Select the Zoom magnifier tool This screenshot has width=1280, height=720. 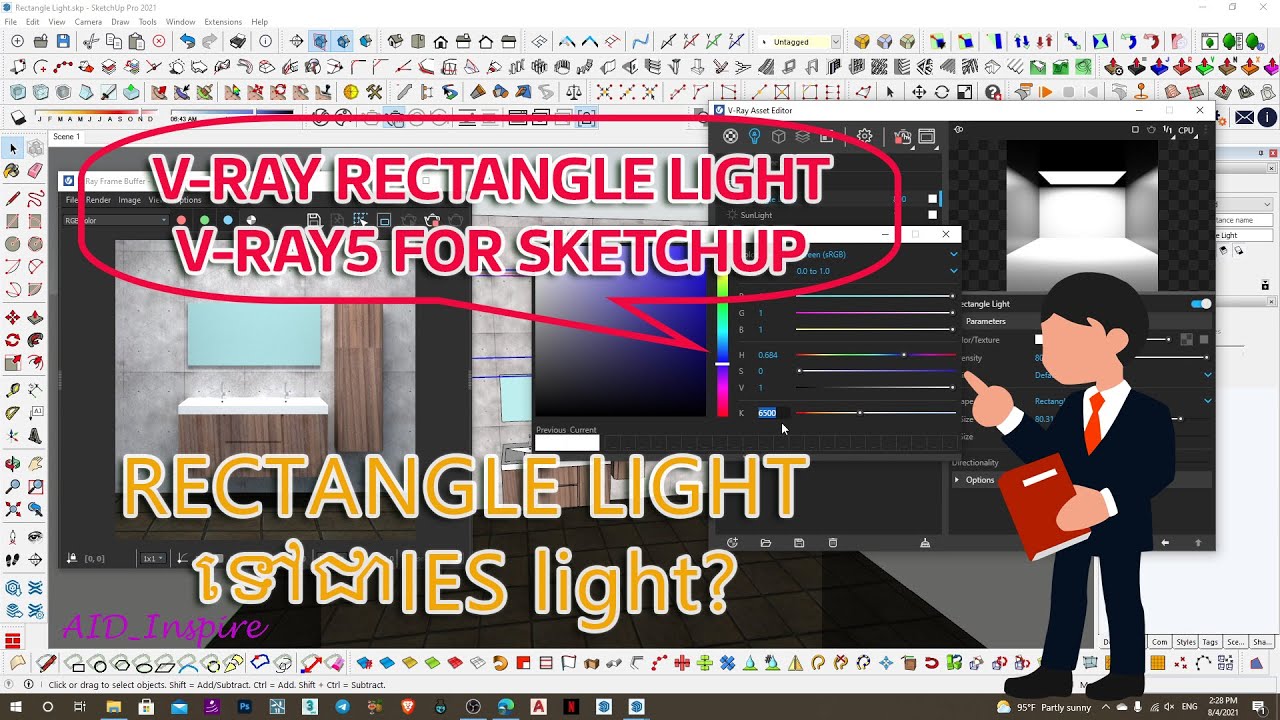click(13, 487)
